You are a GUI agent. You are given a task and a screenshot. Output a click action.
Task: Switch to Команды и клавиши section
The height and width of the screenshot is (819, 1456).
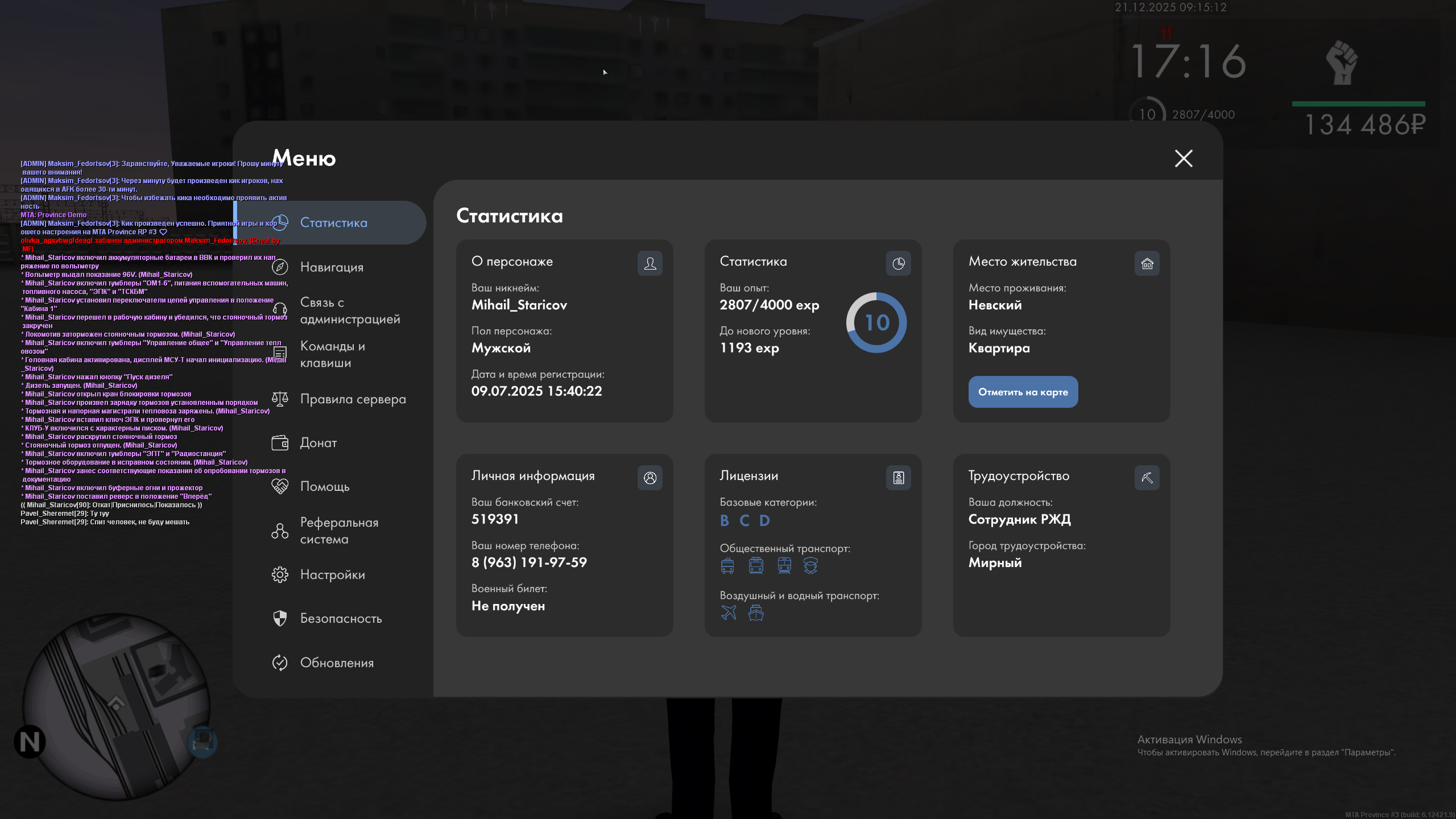point(333,354)
